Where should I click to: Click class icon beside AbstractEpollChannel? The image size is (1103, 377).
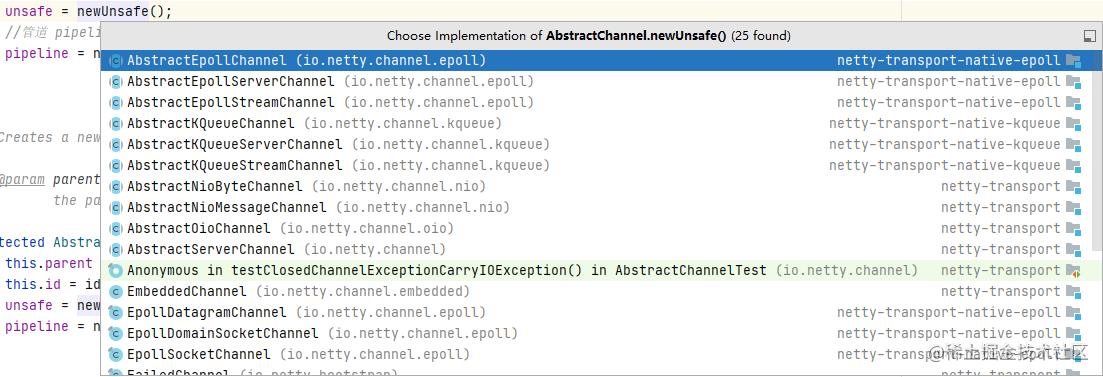coord(115,61)
